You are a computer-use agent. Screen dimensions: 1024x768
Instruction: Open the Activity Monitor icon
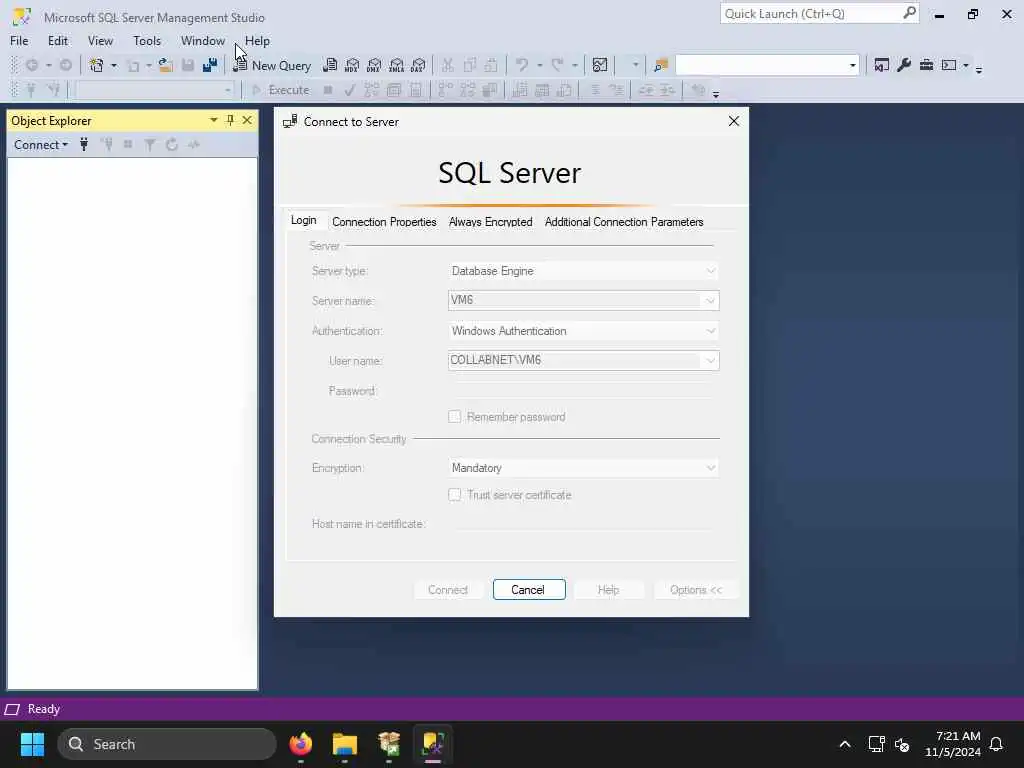(600, 65)
